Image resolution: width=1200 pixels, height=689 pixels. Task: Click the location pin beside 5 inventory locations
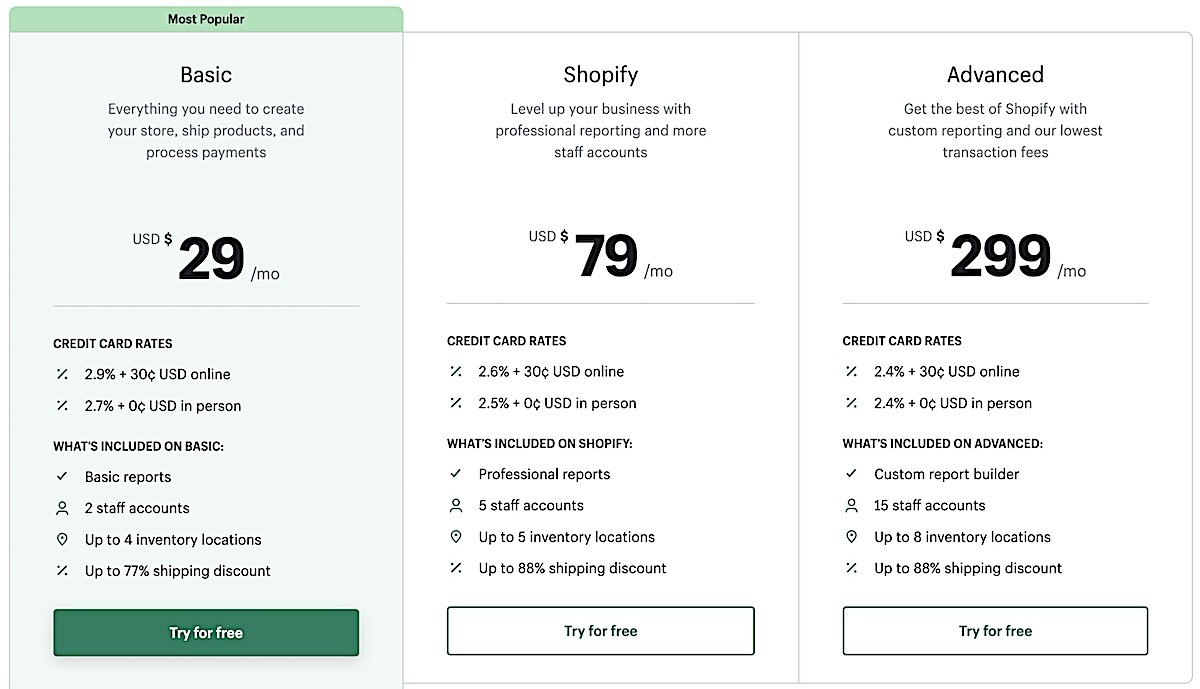point(456,537)
